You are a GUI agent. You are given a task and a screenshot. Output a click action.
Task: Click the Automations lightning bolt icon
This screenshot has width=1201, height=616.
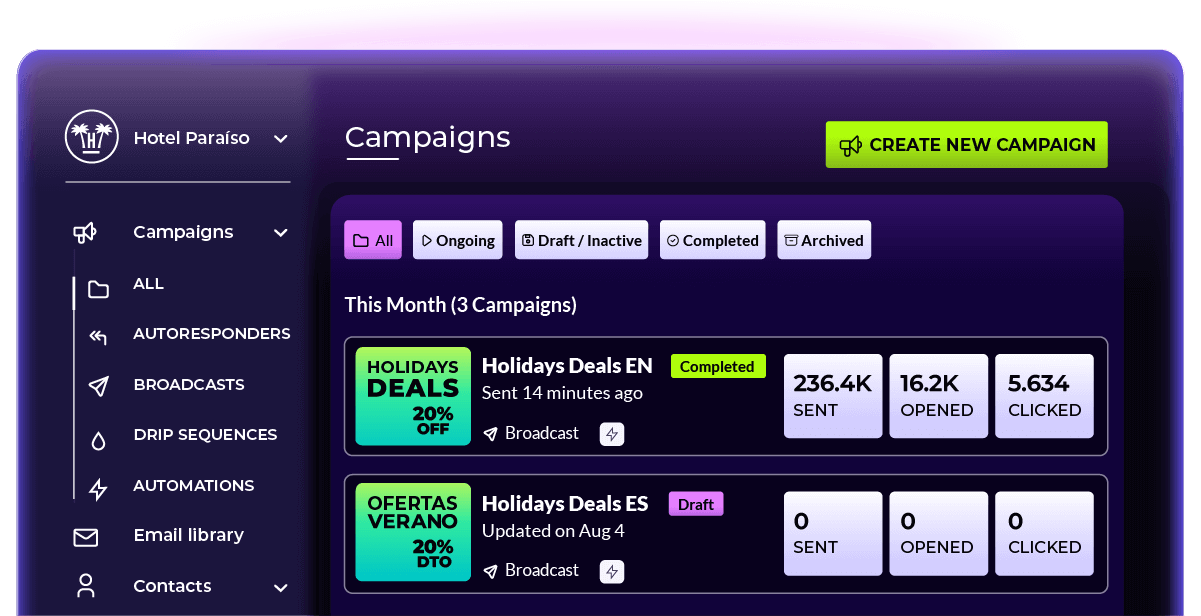(98, 489)
